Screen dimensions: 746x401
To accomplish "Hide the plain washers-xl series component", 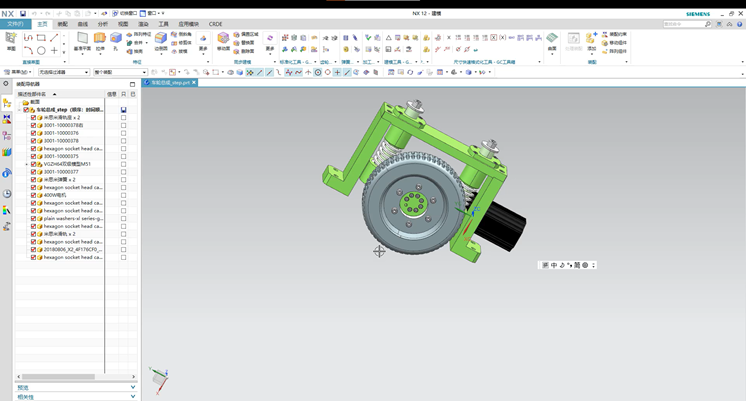I will [33, 218].
